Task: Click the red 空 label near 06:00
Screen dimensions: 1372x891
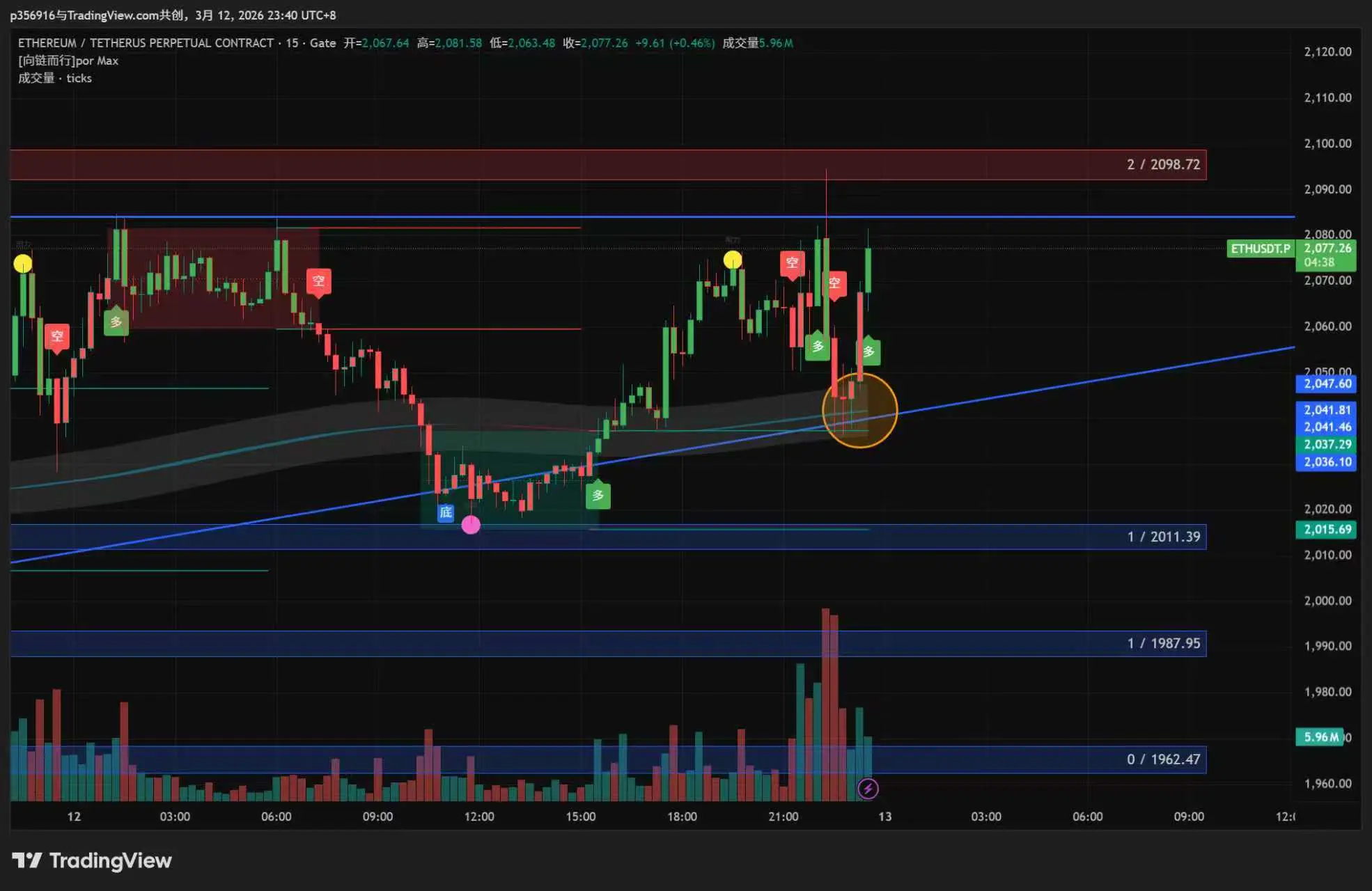Action: (x=318, y=281)
